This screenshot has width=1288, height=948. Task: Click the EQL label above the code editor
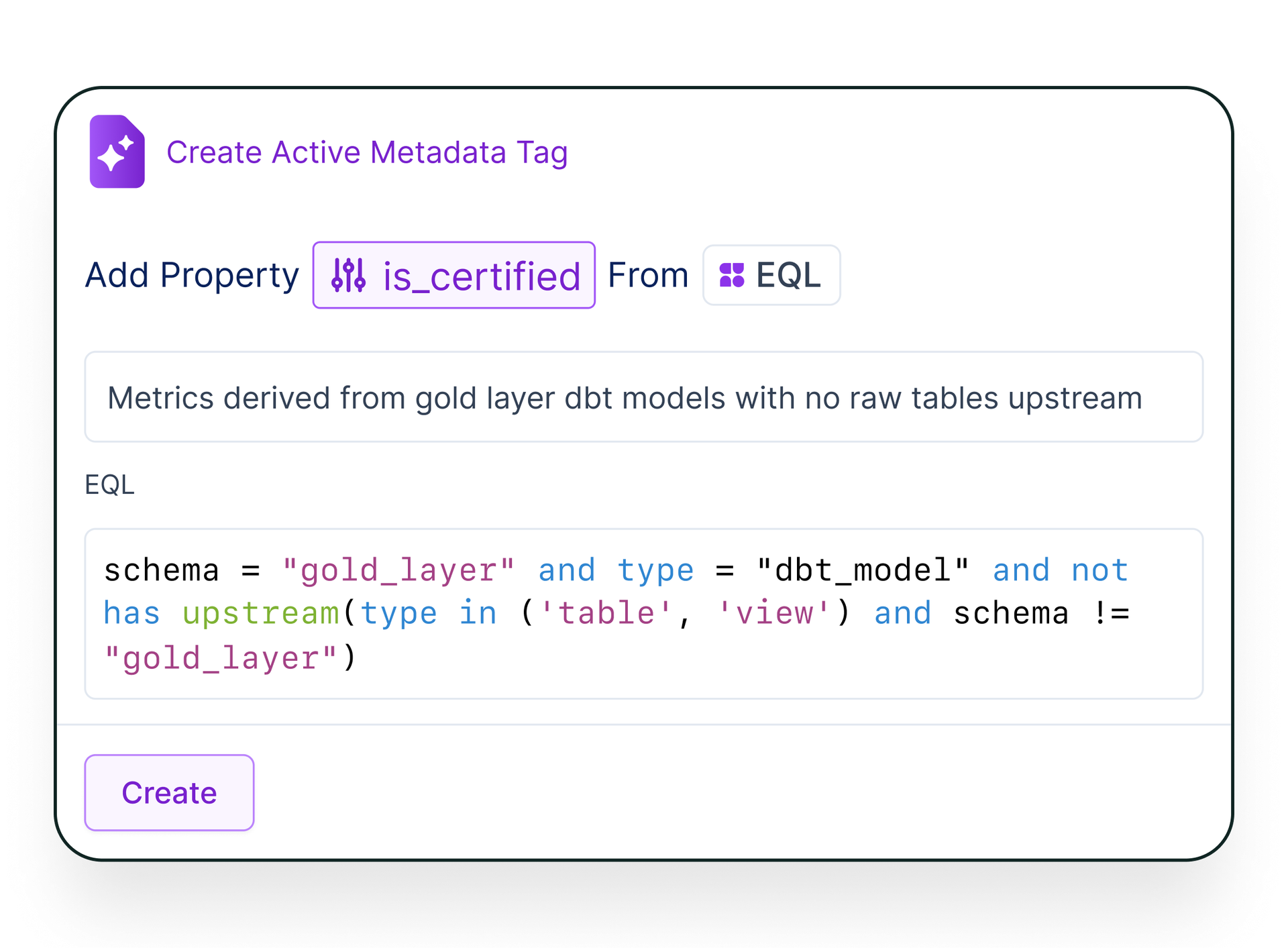click(109, 484)
